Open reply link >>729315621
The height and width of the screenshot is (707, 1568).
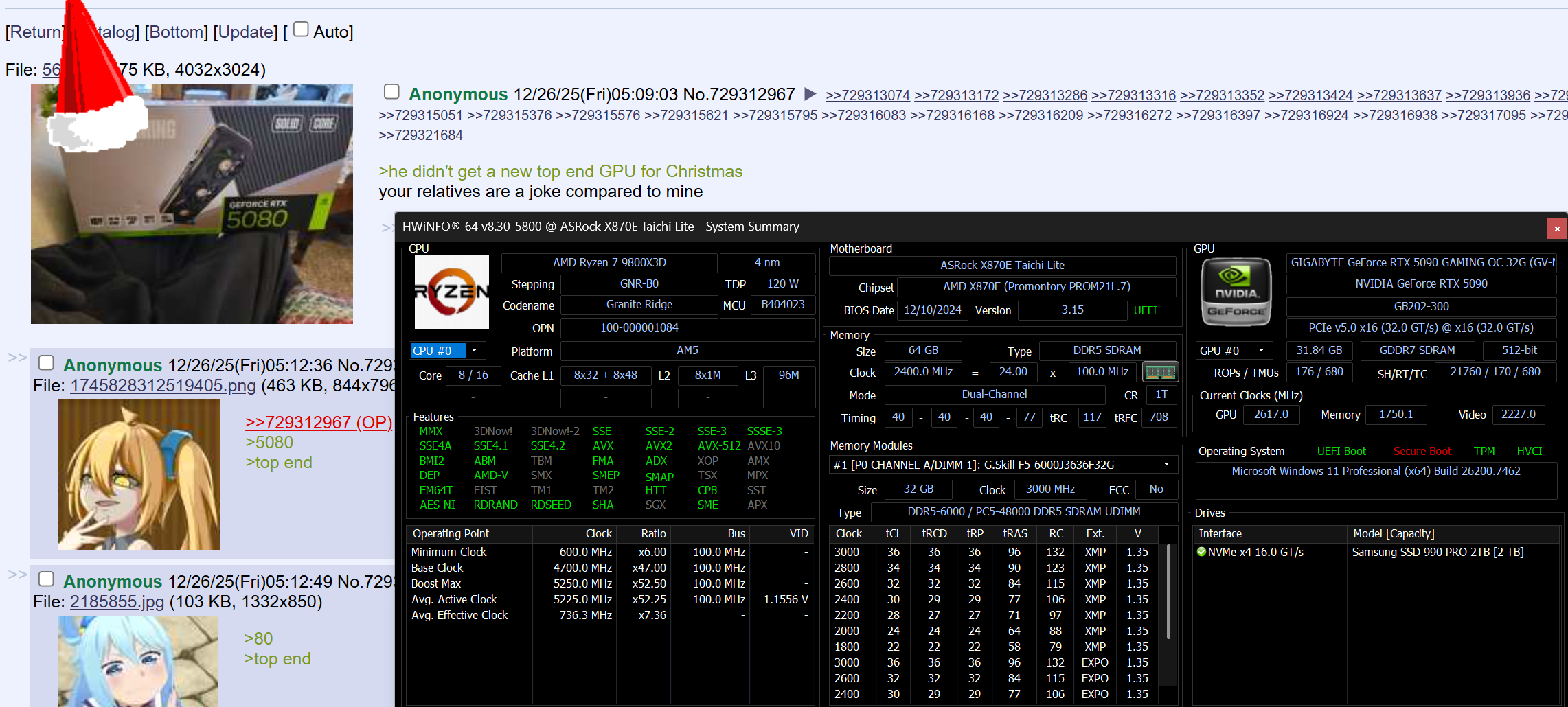point(686,115)
